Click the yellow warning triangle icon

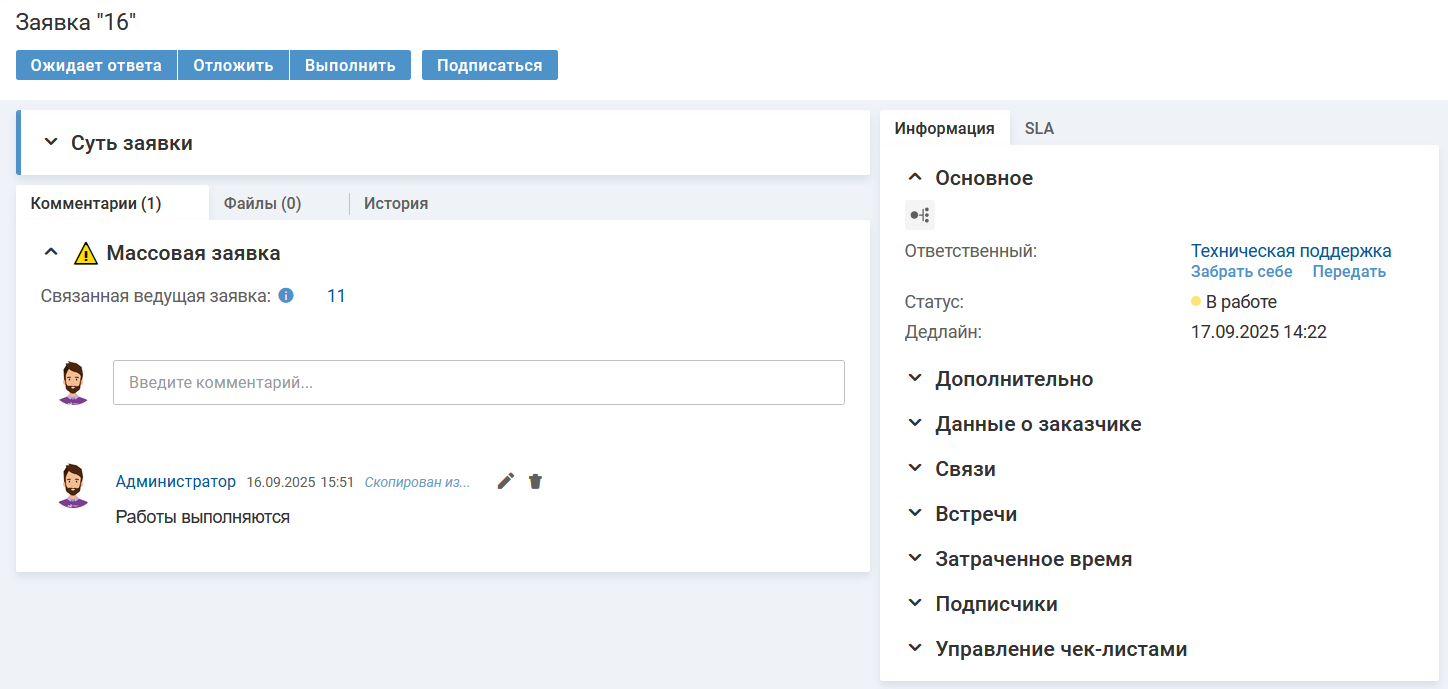[86, 253]
